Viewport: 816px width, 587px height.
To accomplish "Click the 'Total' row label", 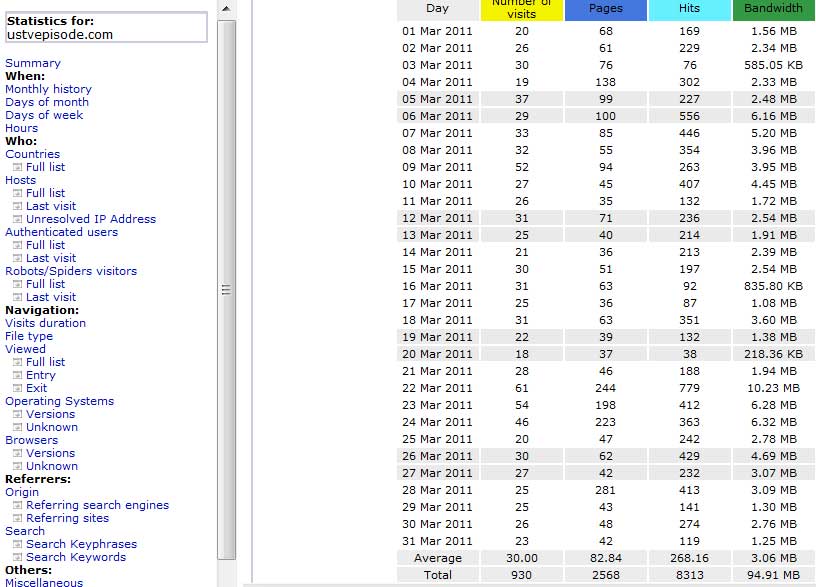I will (x=438, y=575).
